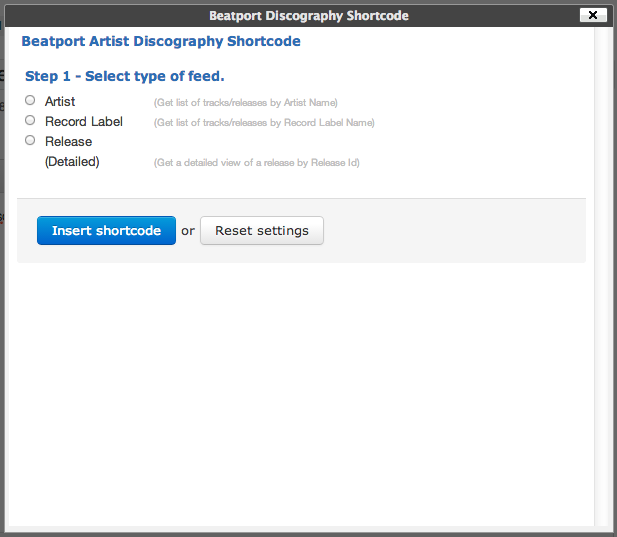Click the empty white area below the buttons
Screen dimensions: 617x537
click(300, 390)
